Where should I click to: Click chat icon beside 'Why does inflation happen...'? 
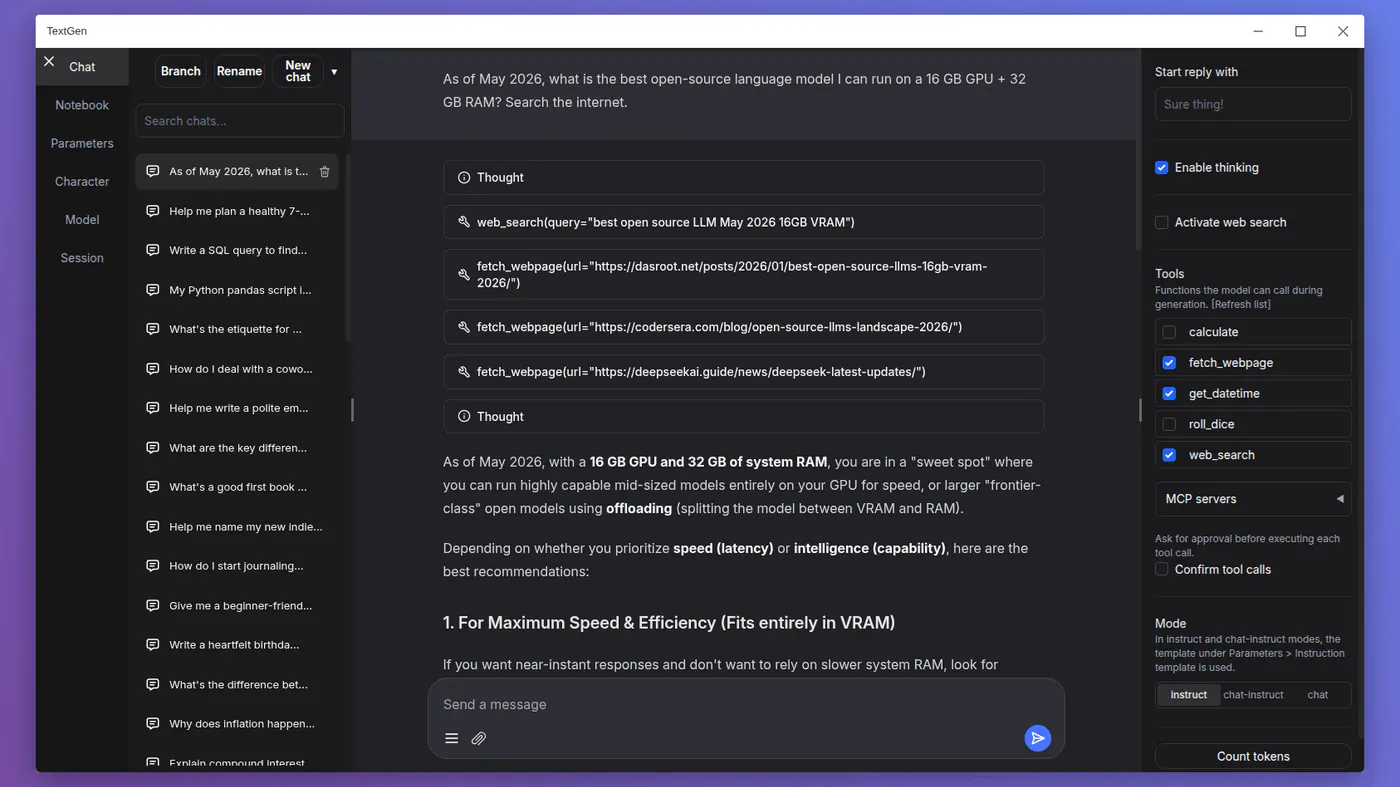(x=153, y=723)
